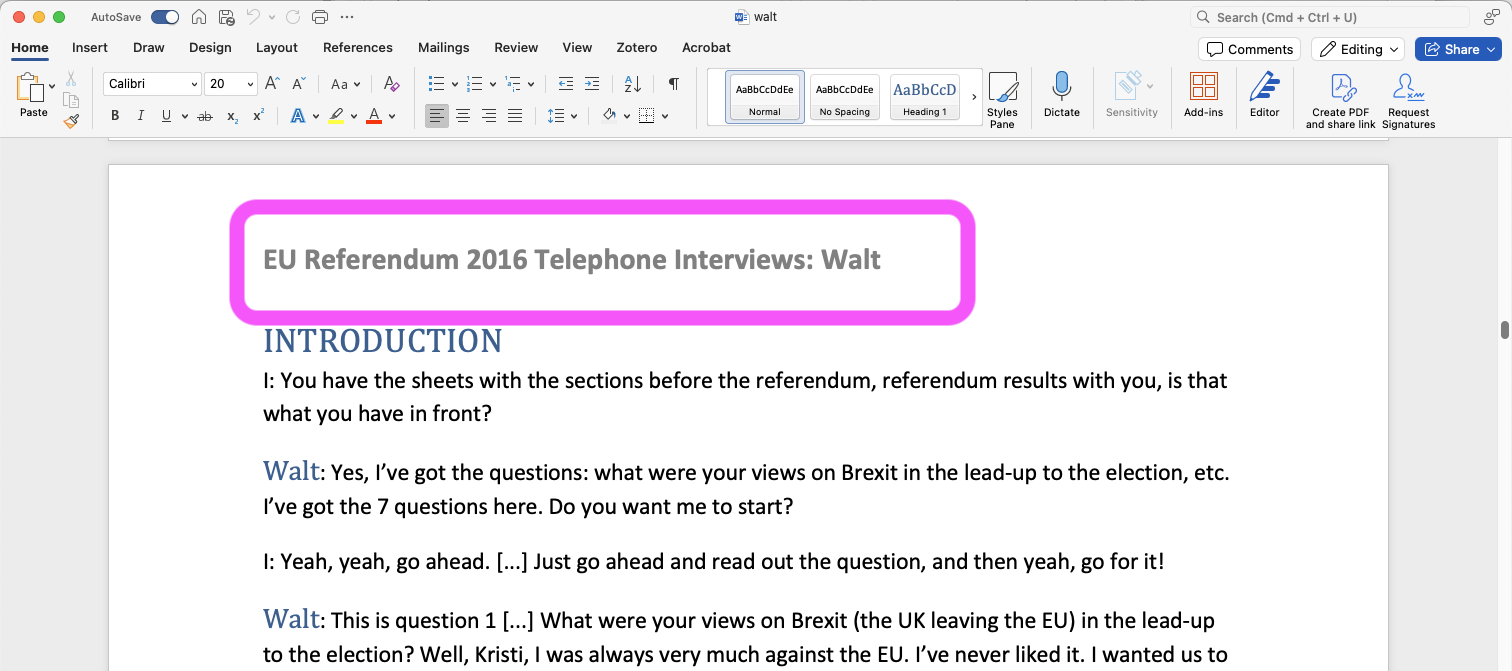Toggle Bold formatting
This screenshot has height=671, width=1512.
(115, 116)
